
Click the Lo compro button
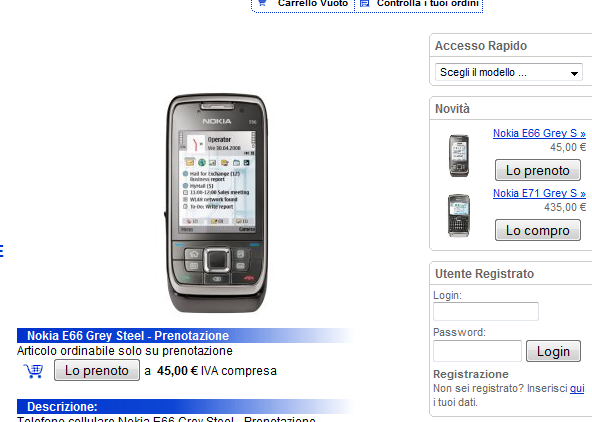(538, 230)
